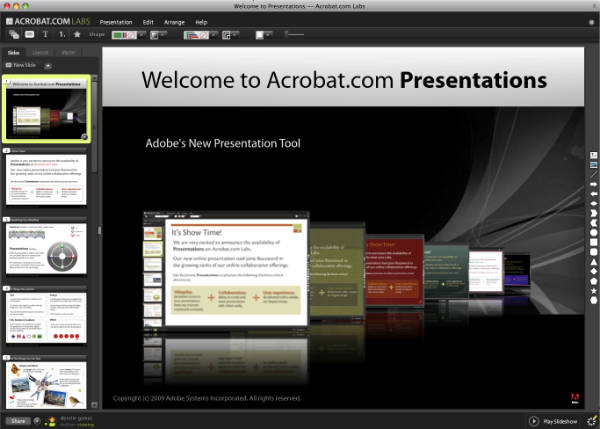The image size is (600, 429).
Task: Select the diamond shape
Action: tap(593, 271)
